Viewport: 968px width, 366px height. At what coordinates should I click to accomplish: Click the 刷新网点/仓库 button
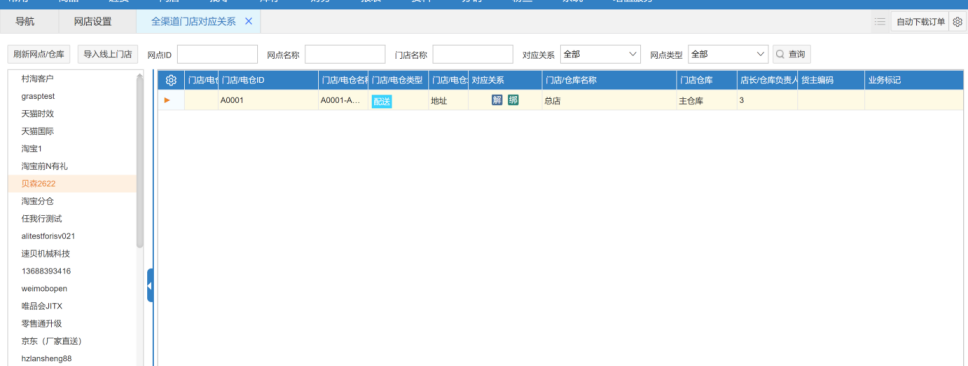coord(40,54)
